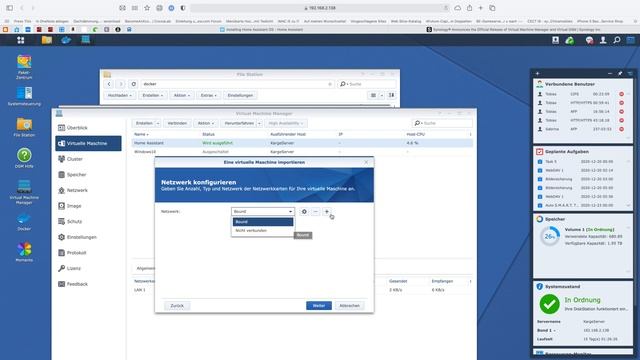Open the green cloud status icon in taskbar

click(570, 40)
